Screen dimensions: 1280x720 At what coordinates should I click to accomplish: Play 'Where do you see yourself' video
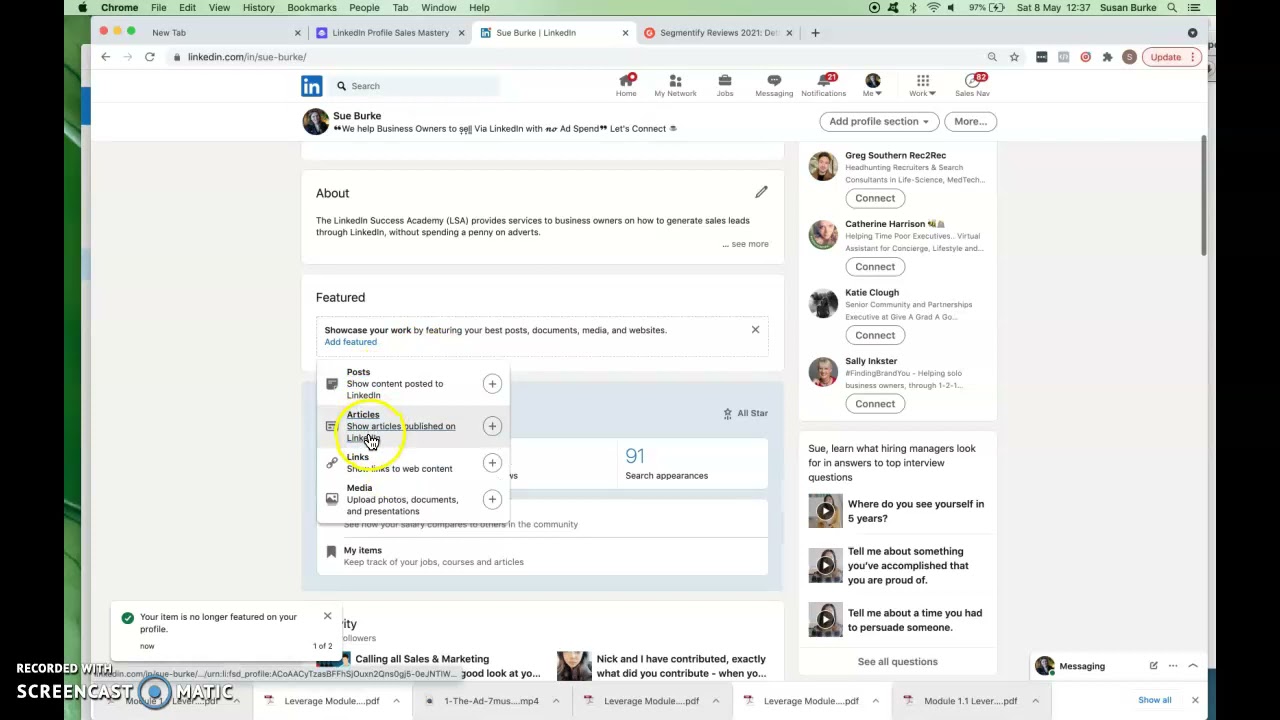pyautogui.click(x=825, y=511)
